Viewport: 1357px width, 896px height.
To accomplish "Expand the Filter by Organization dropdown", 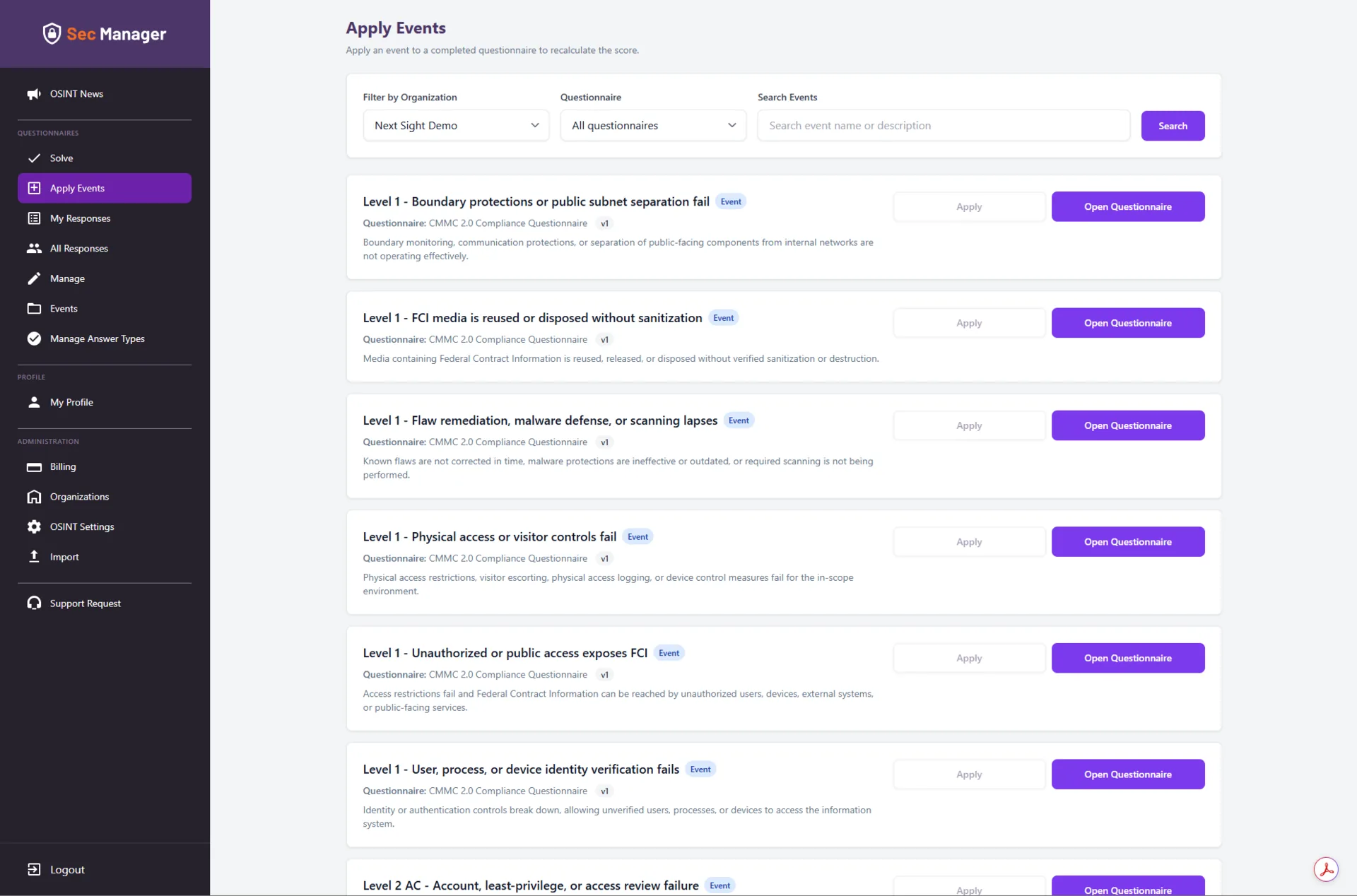I will 456,126.
